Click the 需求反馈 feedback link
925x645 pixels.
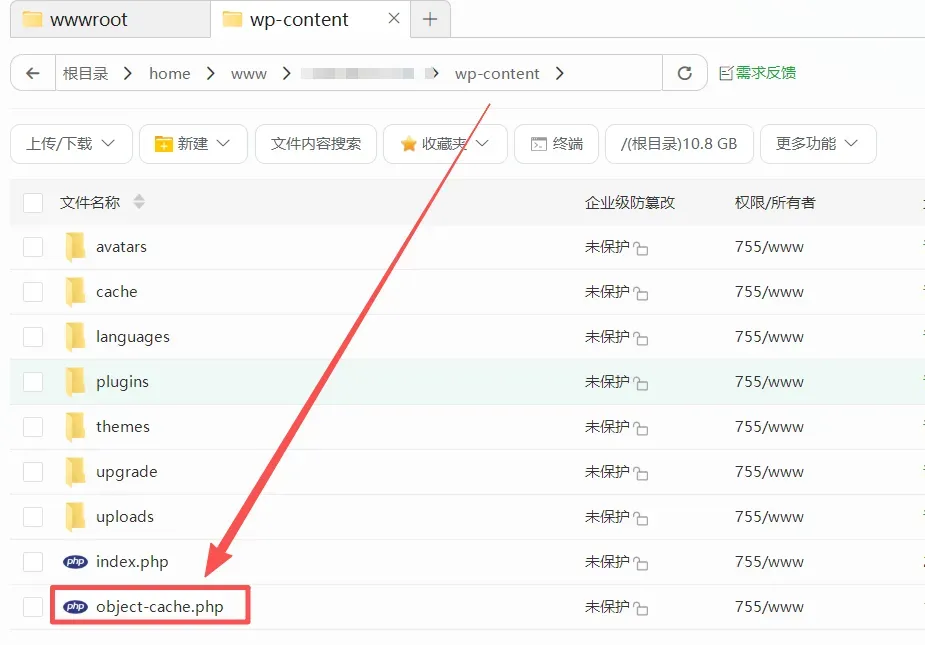pyautogui.click(x=757, y=73)
